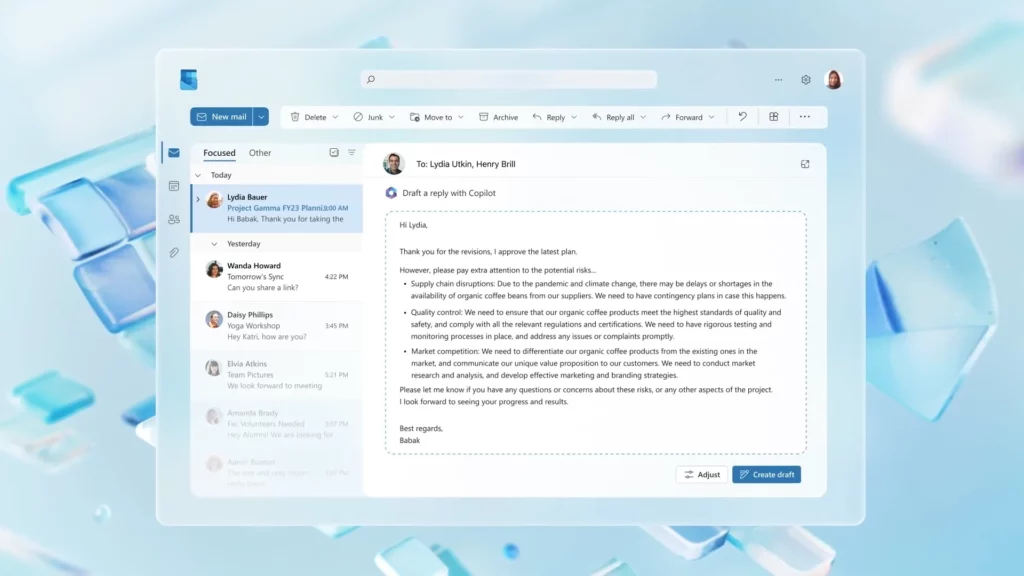Click Elvia Atkins' avatar in list
The width and height of the screenshot is (1024, 576).
(x=214, y=368)
